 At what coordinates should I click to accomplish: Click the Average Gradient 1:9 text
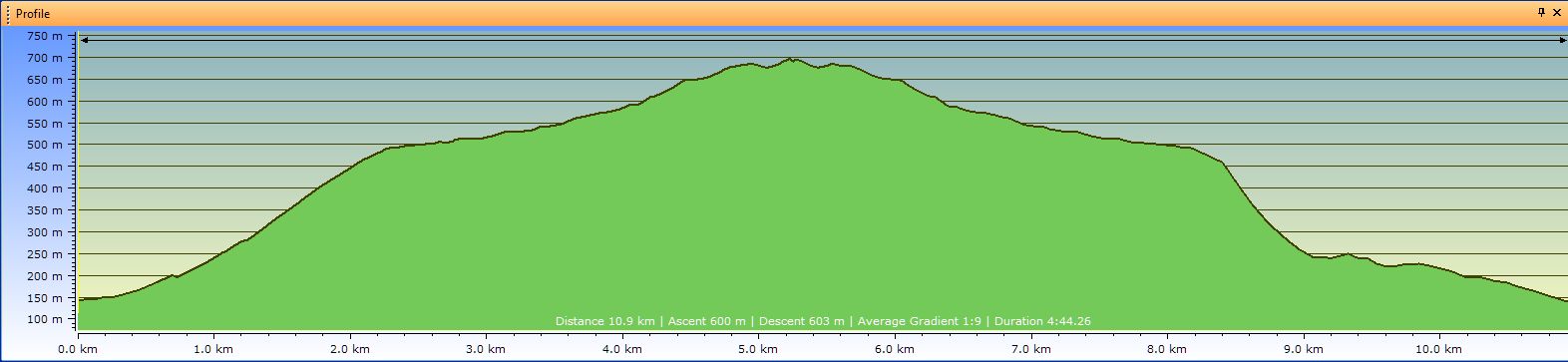click(918, 321)
